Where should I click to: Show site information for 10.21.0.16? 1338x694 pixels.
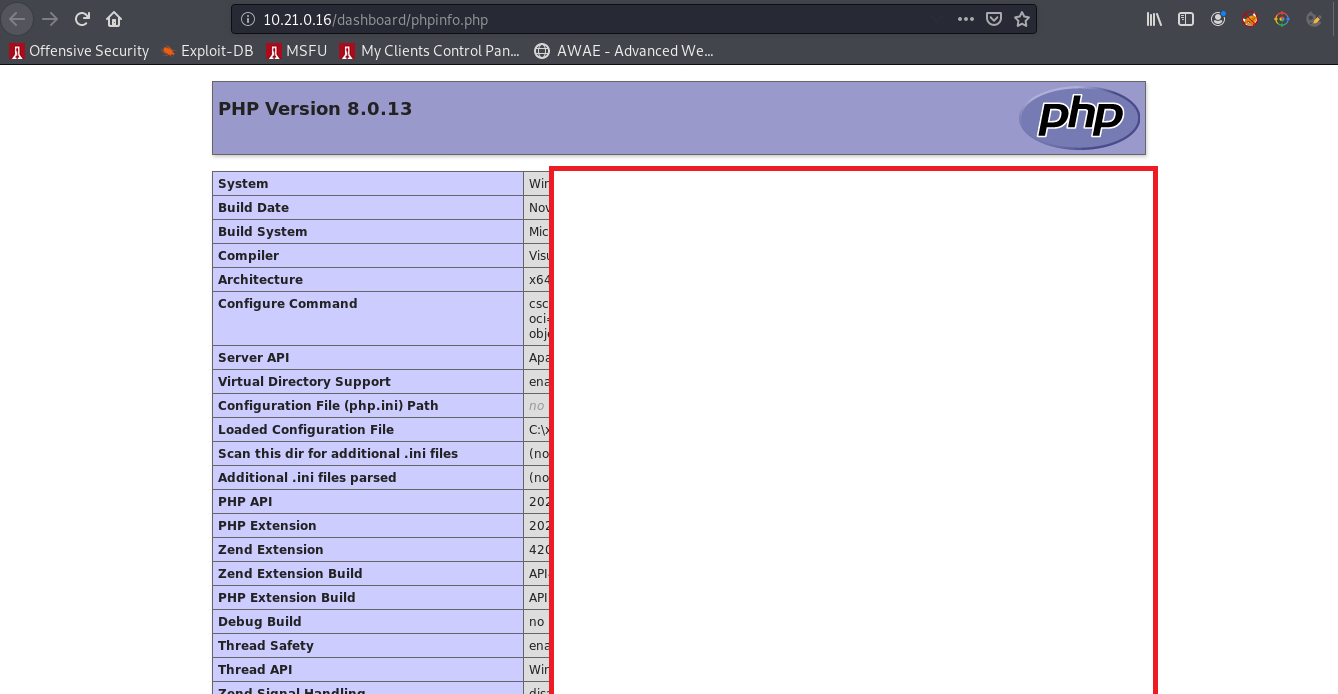(248, 19)
